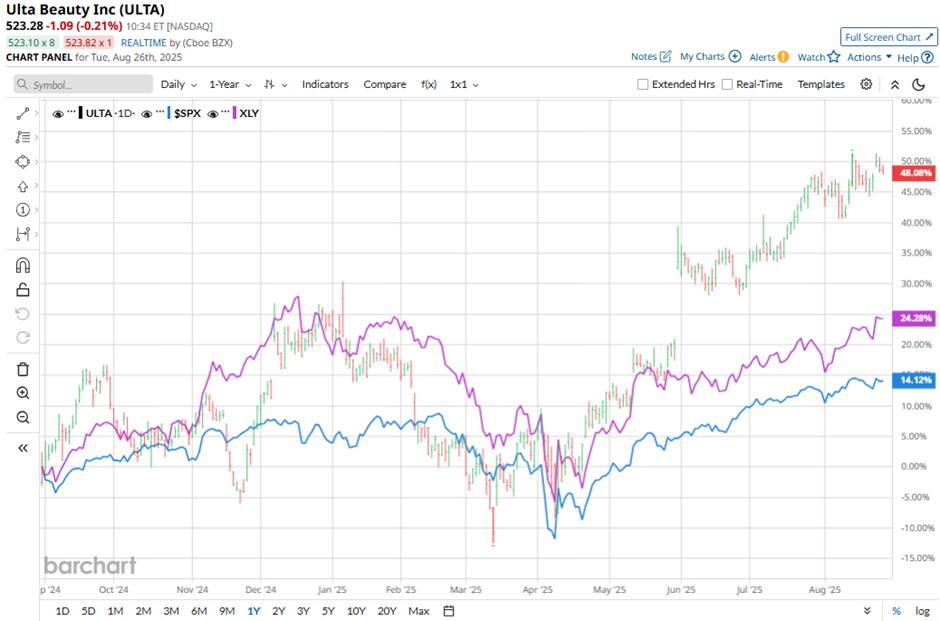The image size is (940, 621).
Task: Add chart to My Charts
Action: [710, 56]
